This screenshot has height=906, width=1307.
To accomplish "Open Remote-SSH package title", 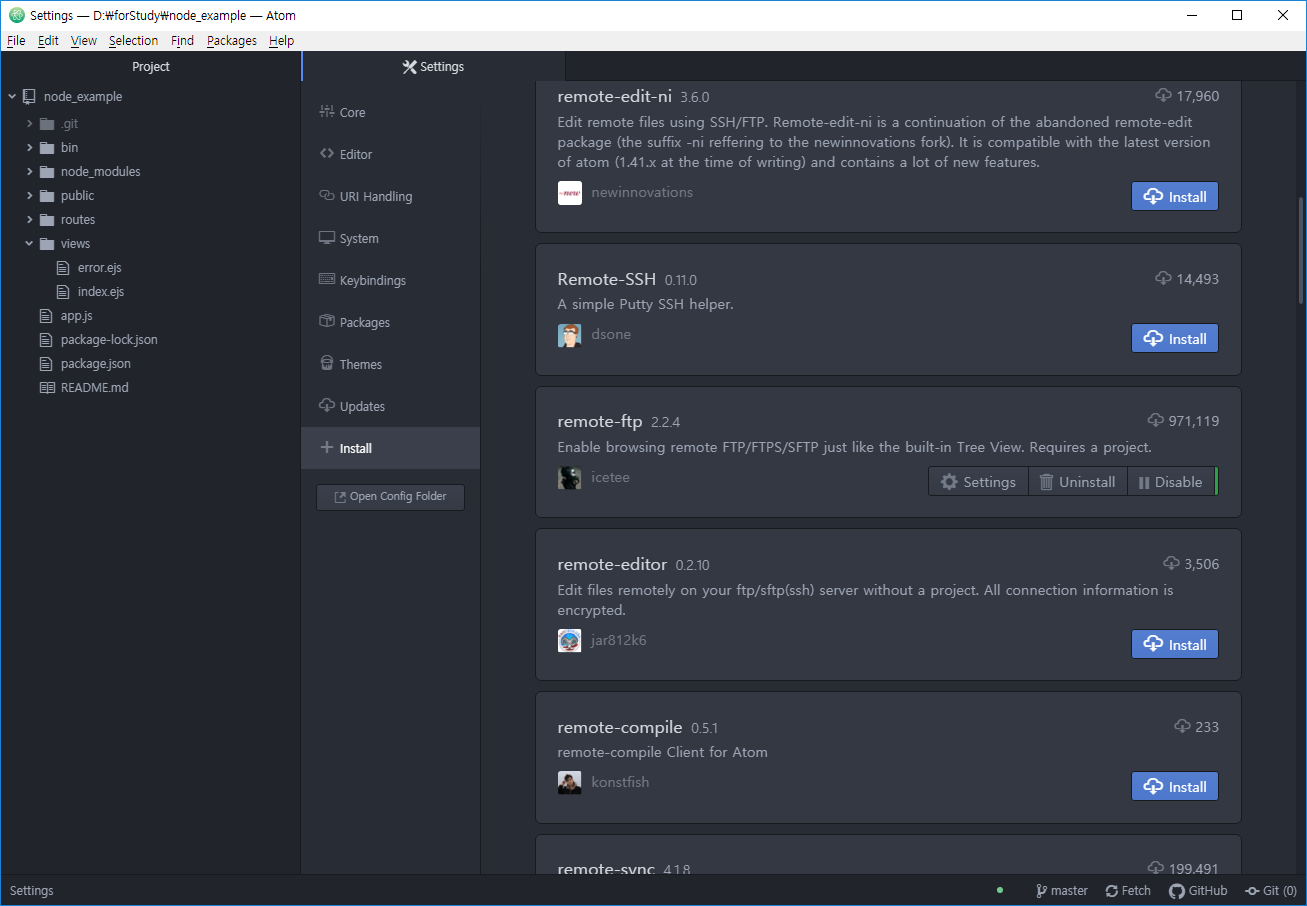I will tap(606, 279).
